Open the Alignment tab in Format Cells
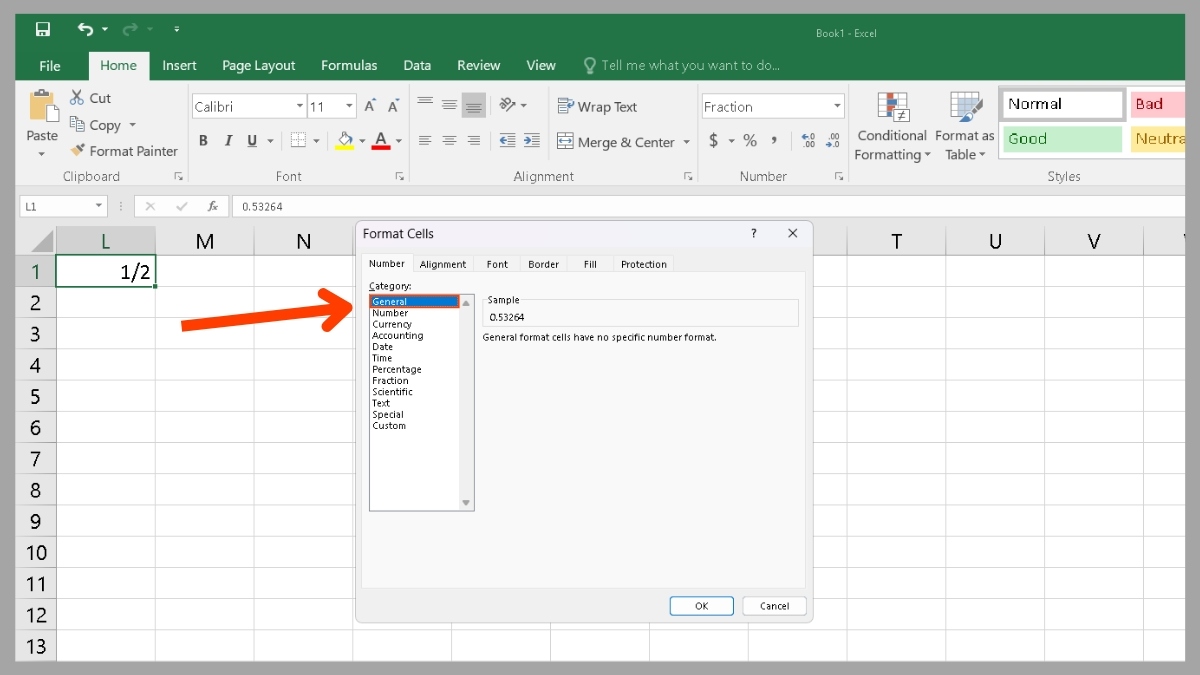Viewport: 1200px width, 675px height. (x=443, y=264)
